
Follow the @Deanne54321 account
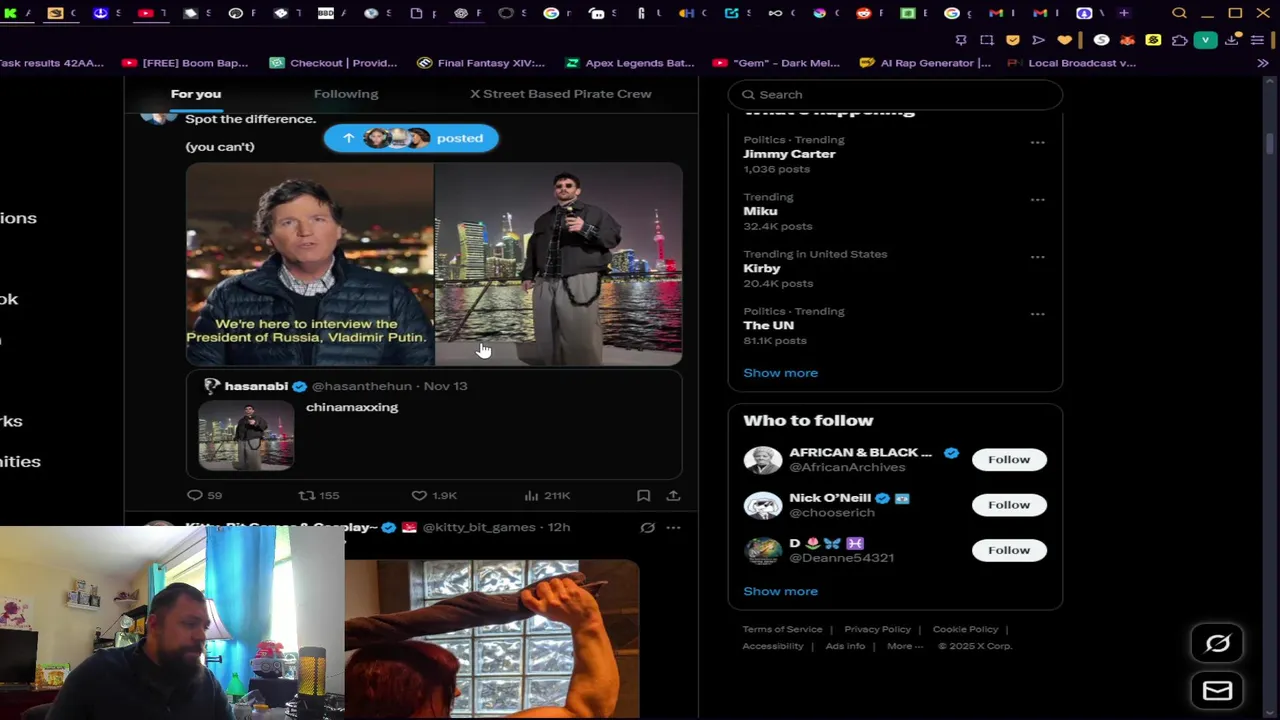(1009, 550)
